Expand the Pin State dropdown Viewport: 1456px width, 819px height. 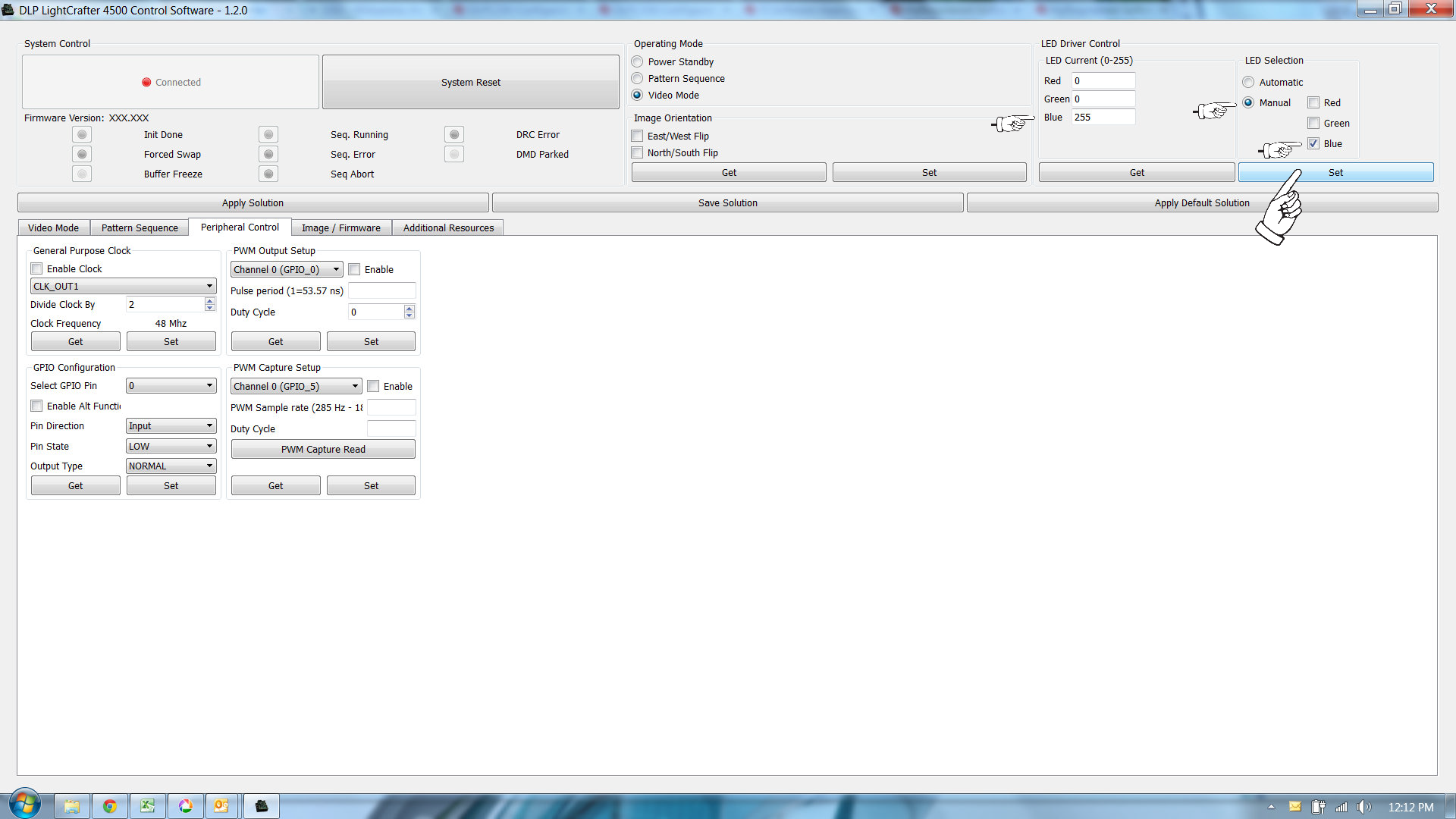(x=171, y=446)
